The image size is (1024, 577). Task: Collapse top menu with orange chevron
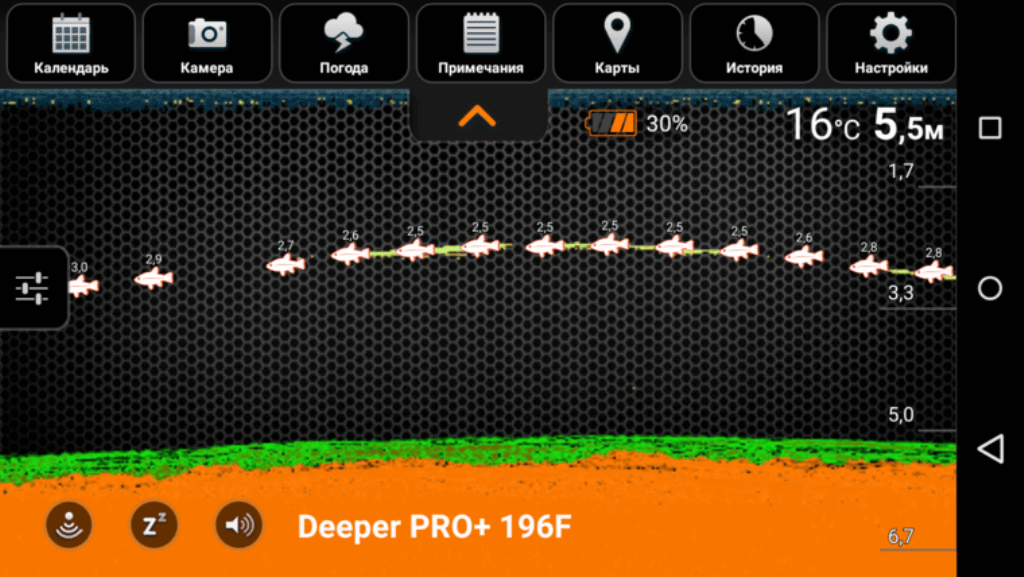[477, 116]
